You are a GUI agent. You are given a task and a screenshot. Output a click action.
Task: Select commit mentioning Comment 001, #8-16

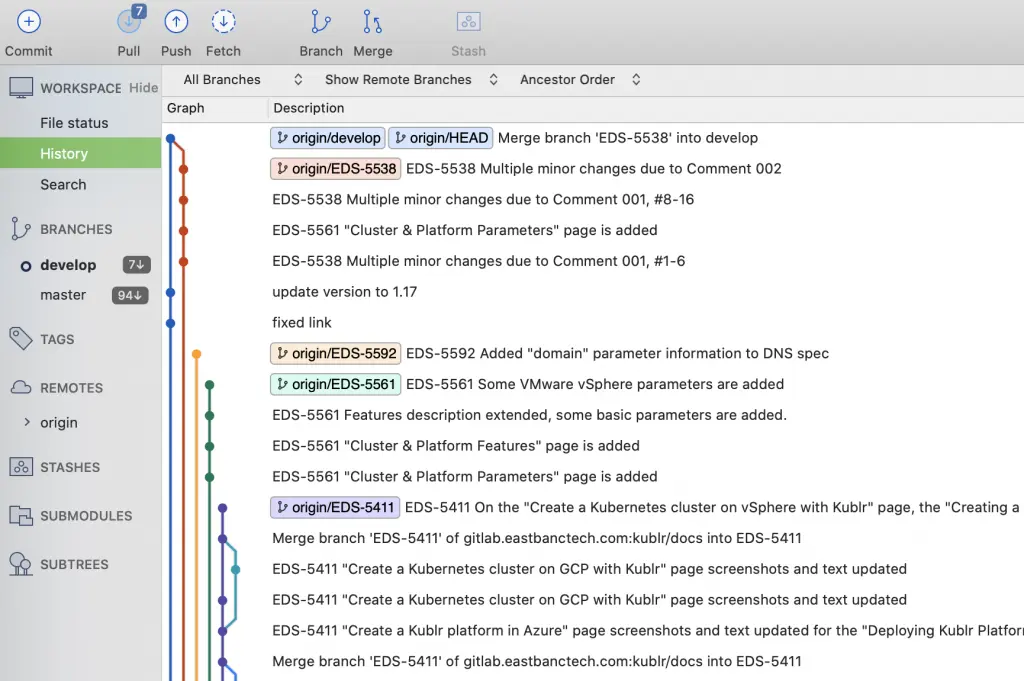483,199
